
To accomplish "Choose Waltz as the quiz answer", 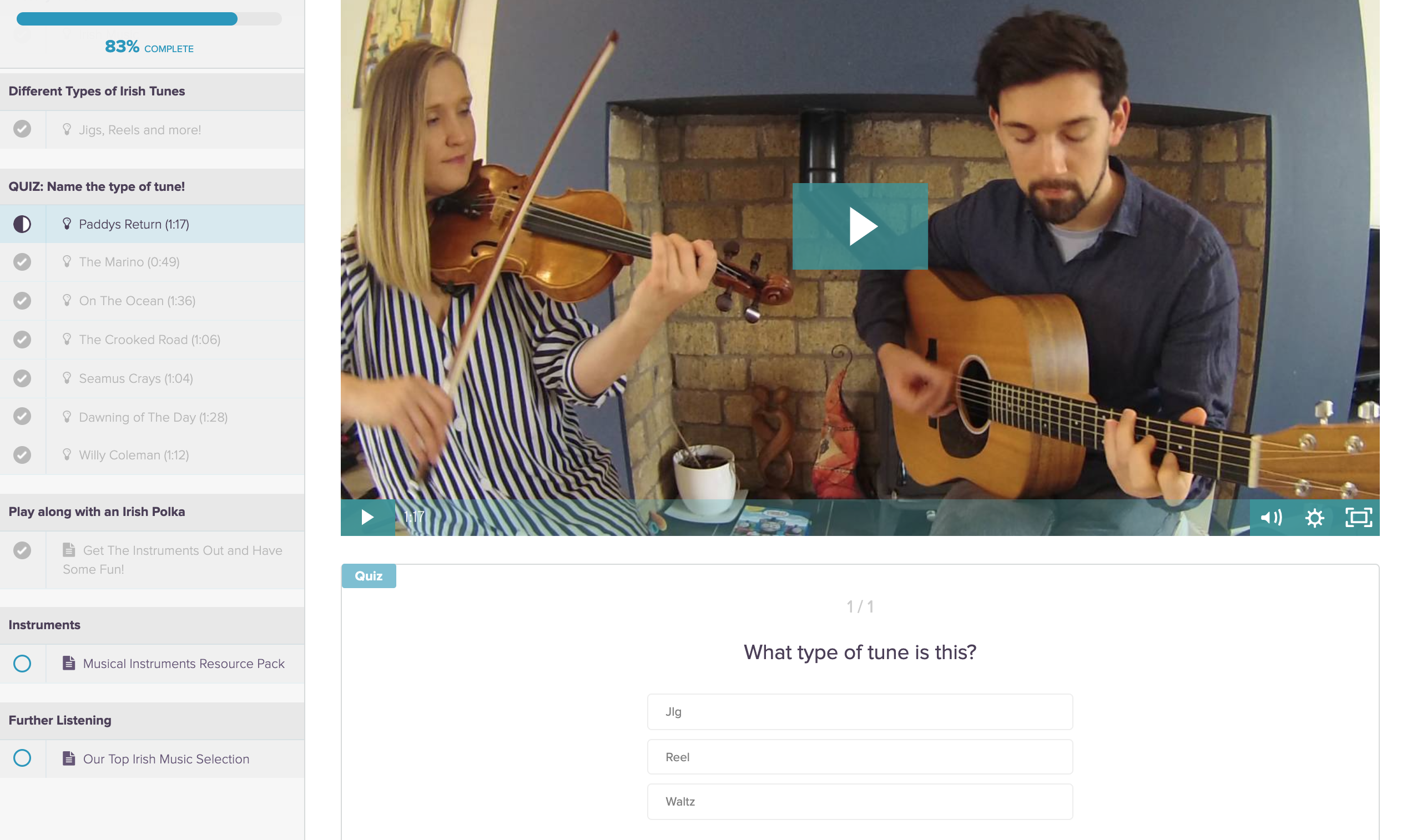I will click(860, 802).
